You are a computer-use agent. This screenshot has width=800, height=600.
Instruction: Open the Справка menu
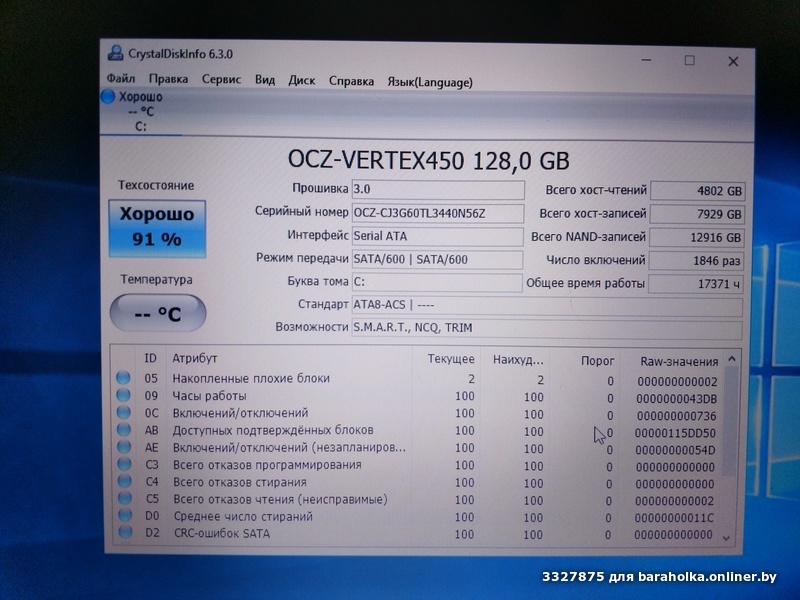(x=351, y=81)
